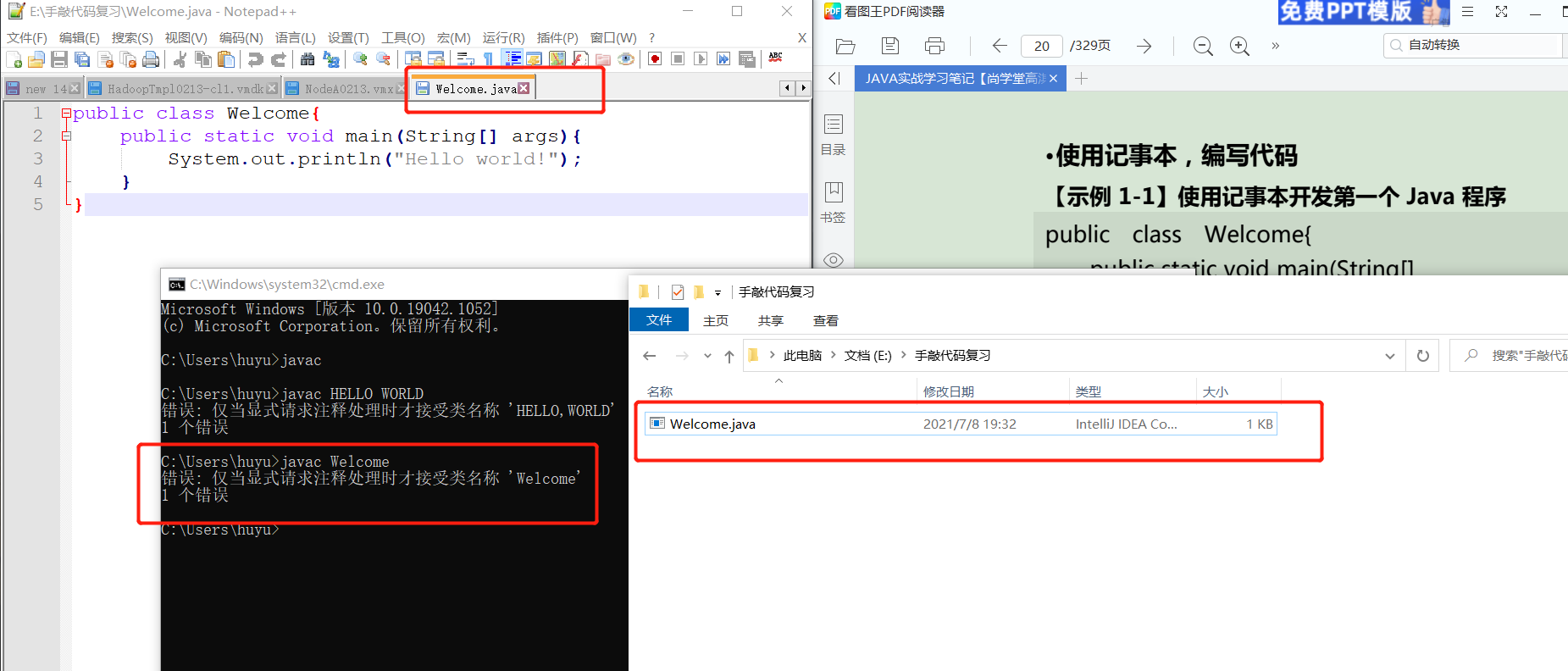
Task: Open the 文件(F) menu in Notepad++
Action: pyautogui.click(x=27, y=38)
